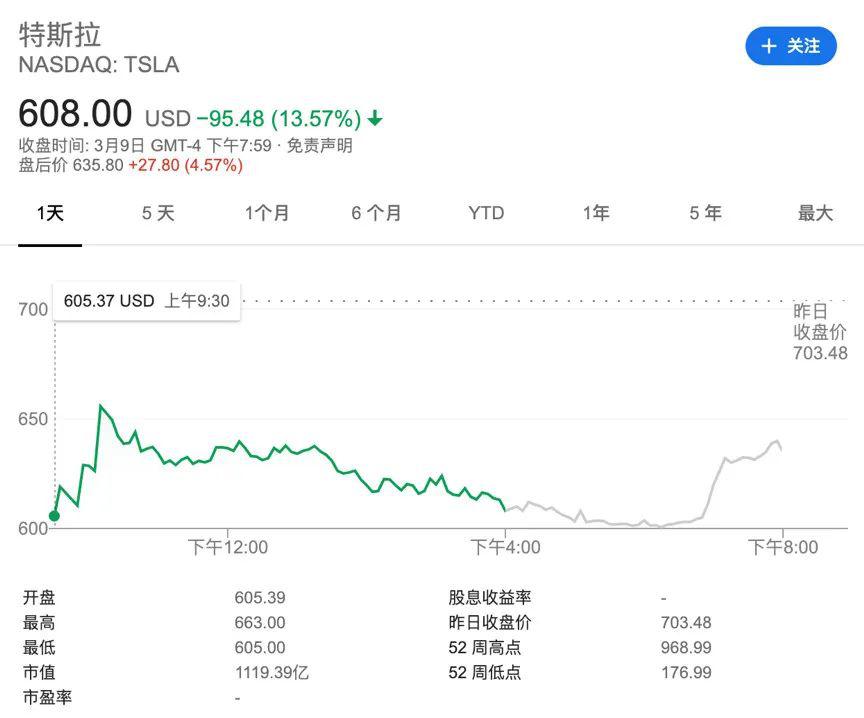Click the 605.39 open value

coord(260,597)
